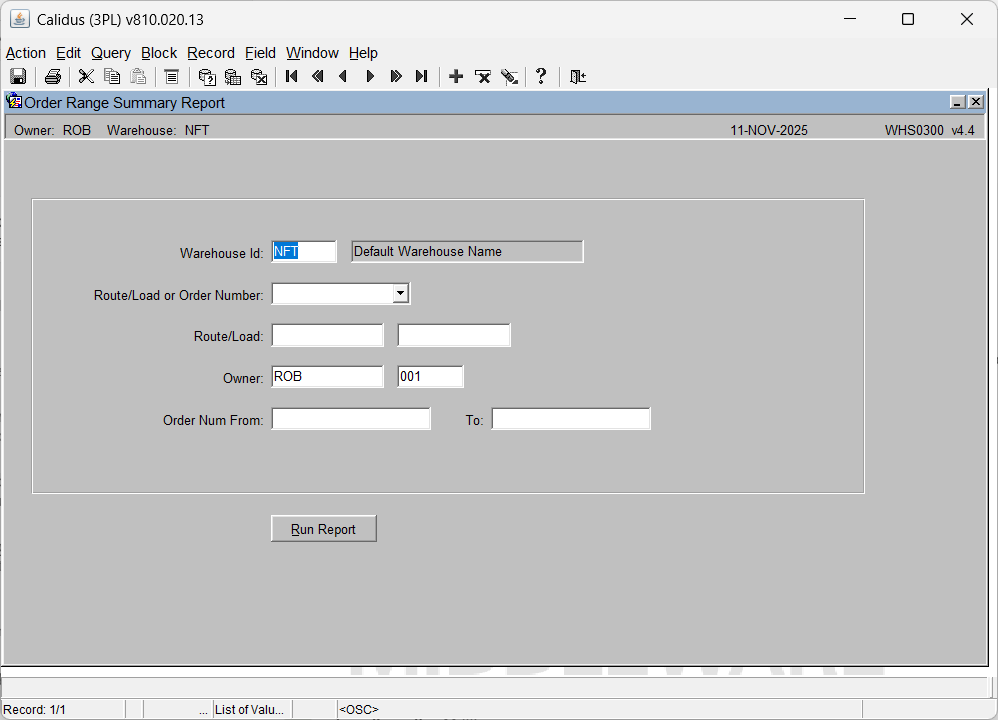
Task: Click the Help question mark icon
Action: 541,77
